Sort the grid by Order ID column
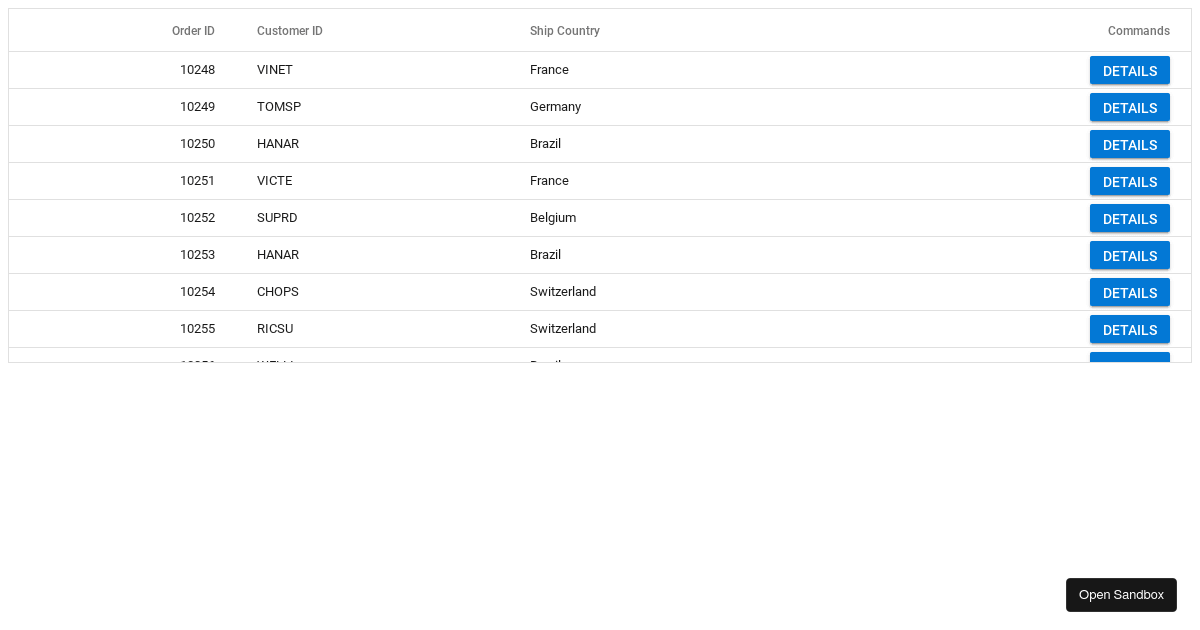The image size is (1200, 630). click(x=193, y=31)
